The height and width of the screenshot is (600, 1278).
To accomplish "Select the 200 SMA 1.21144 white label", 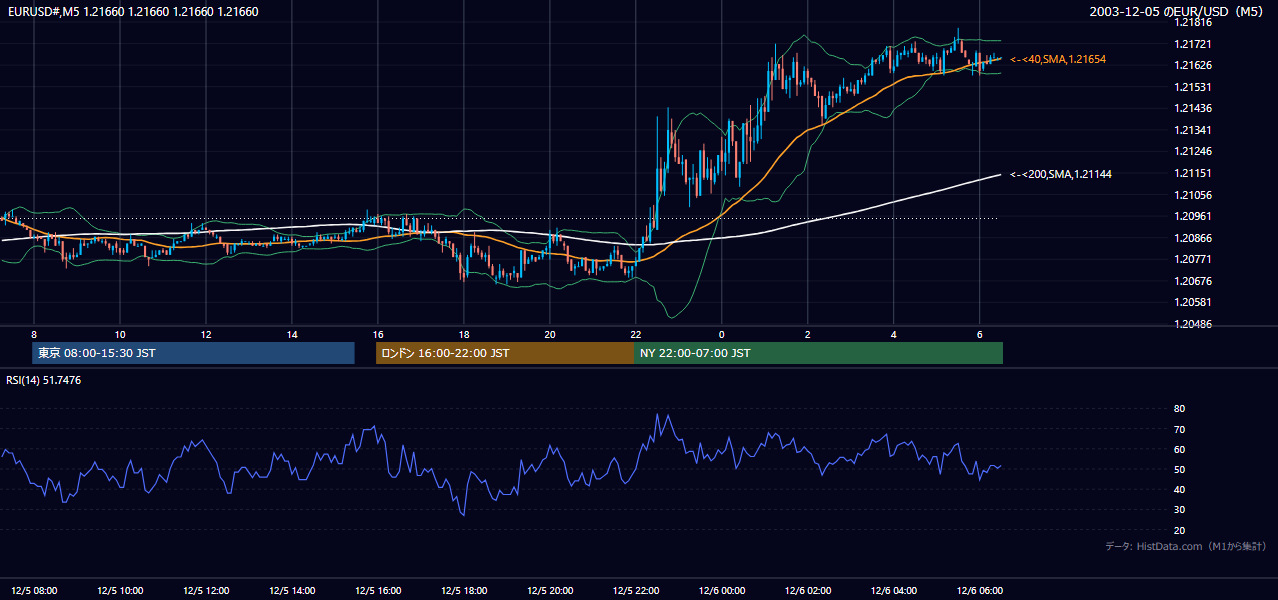I will click(x=1061, y=174).
